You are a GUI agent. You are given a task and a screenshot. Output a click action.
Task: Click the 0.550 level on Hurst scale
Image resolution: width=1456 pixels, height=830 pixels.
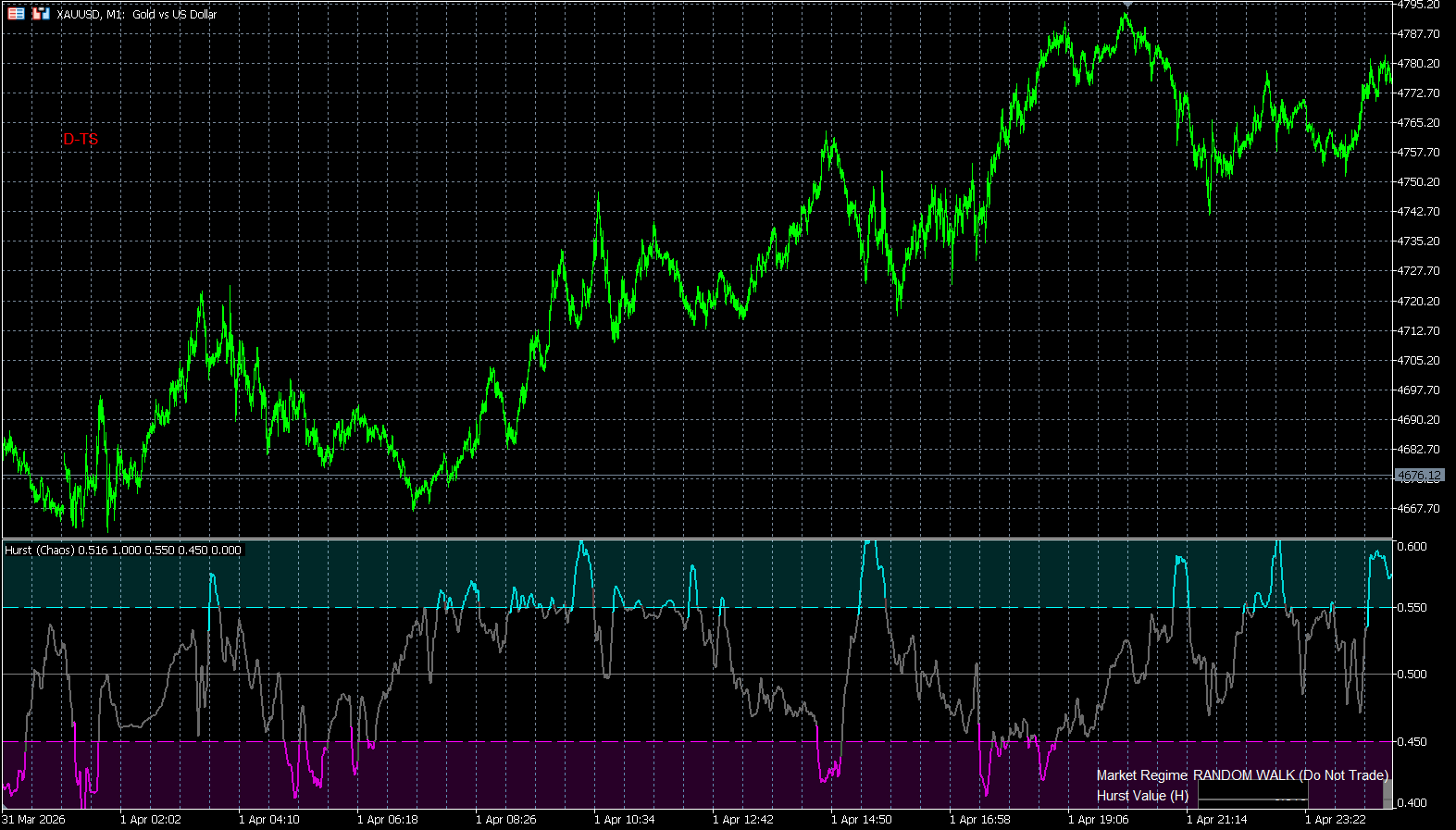coord(1412,608)
